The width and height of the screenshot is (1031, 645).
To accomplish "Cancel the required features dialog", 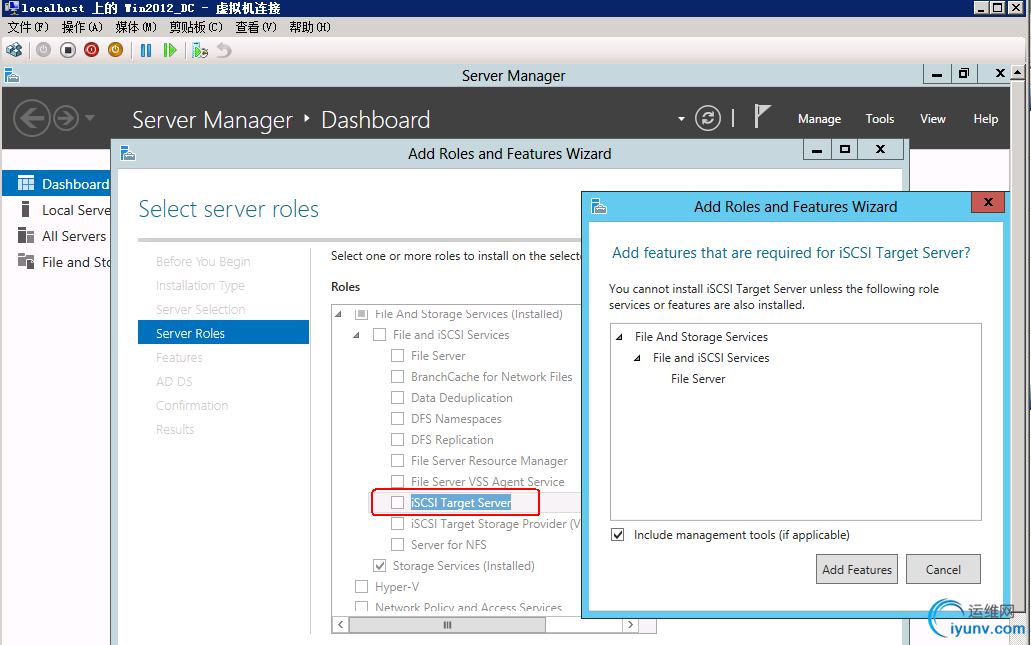I will [943, 569].
